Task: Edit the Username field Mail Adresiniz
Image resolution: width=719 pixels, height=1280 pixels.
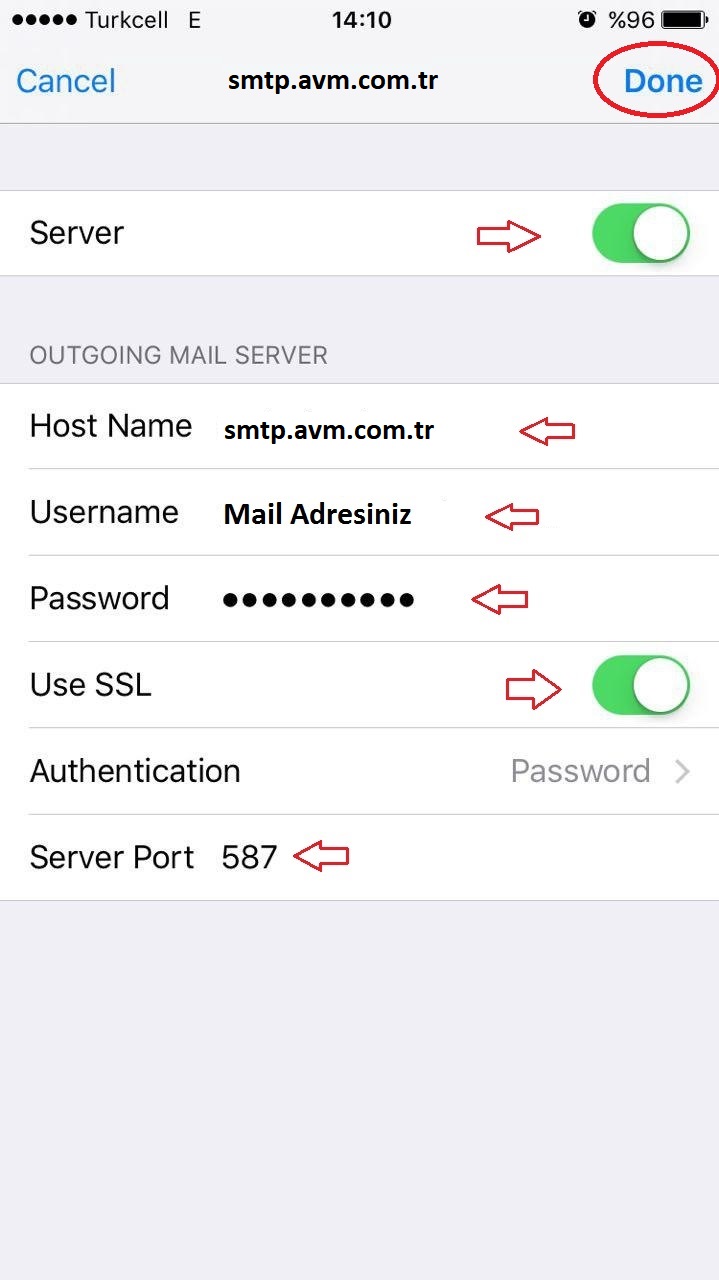Action: [318, 514]
